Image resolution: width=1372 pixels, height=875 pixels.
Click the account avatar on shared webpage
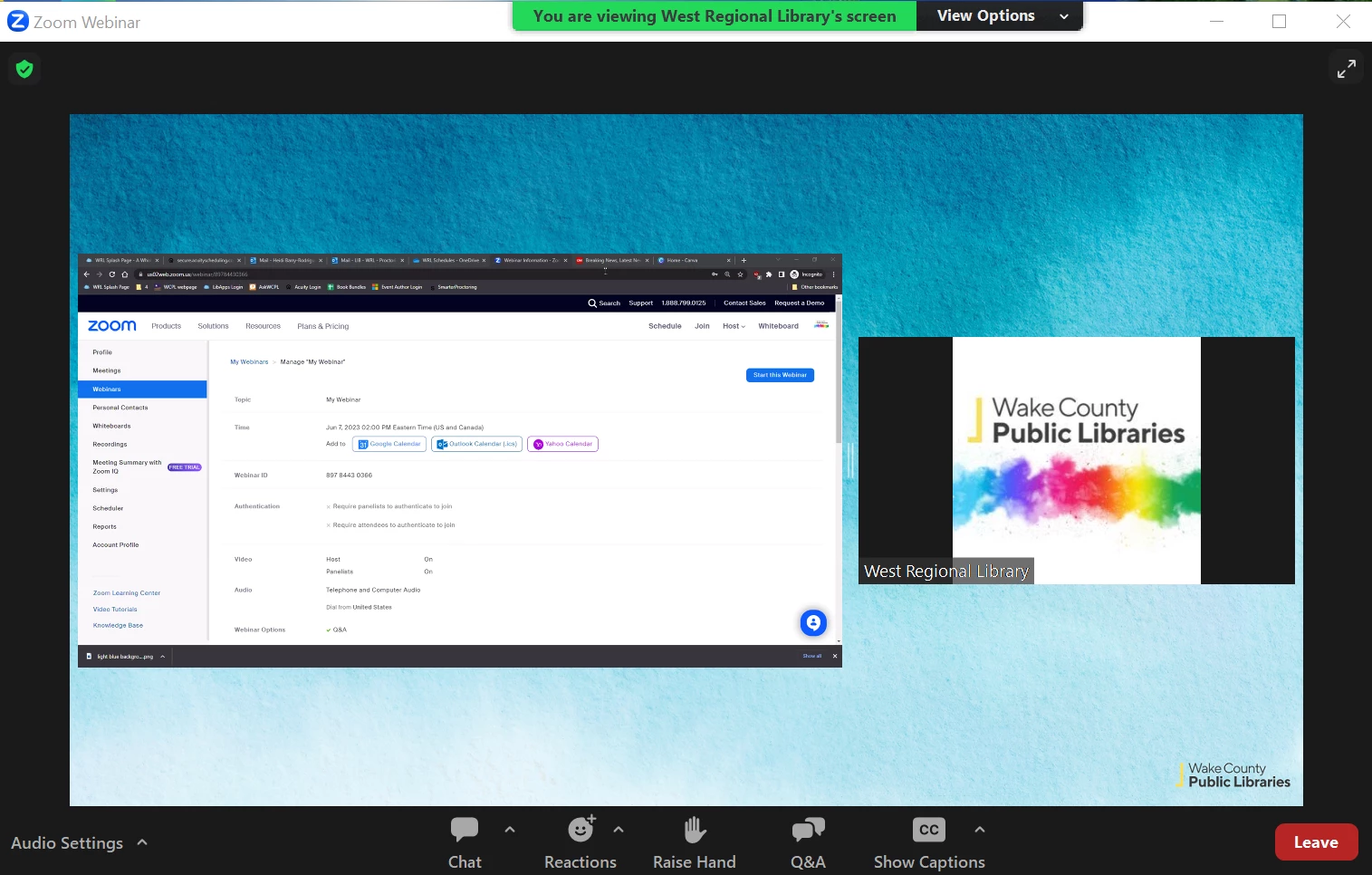tap(821, 325)
